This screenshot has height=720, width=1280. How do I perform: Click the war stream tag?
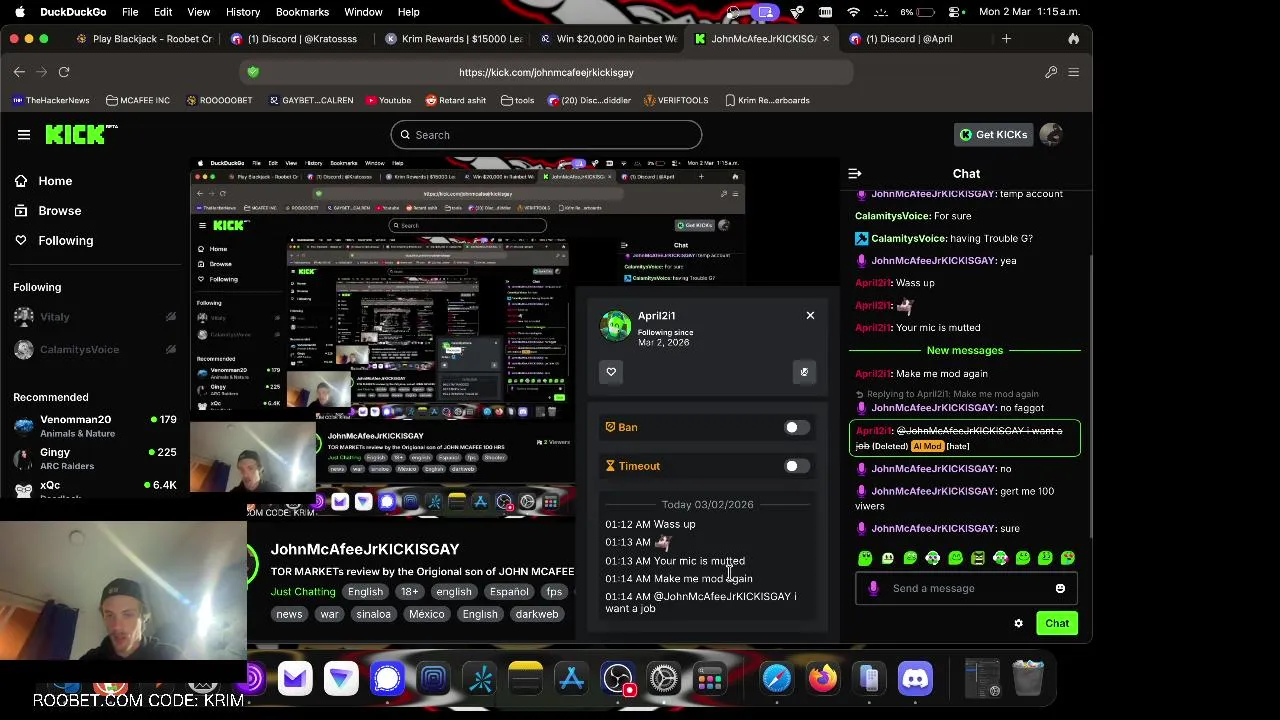(329, 614)
